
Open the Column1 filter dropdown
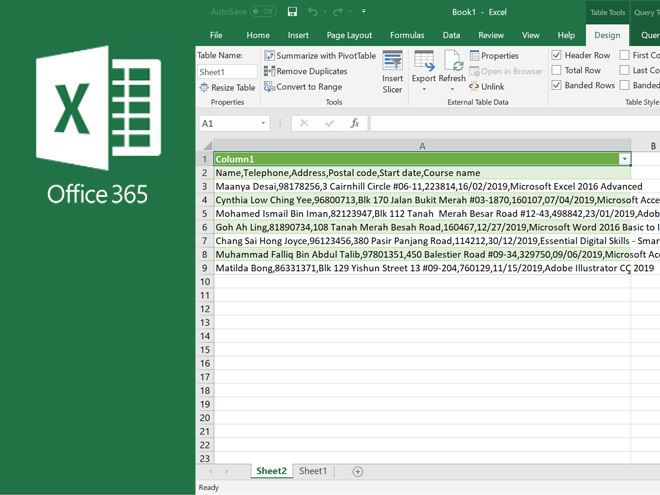[624, 159]
